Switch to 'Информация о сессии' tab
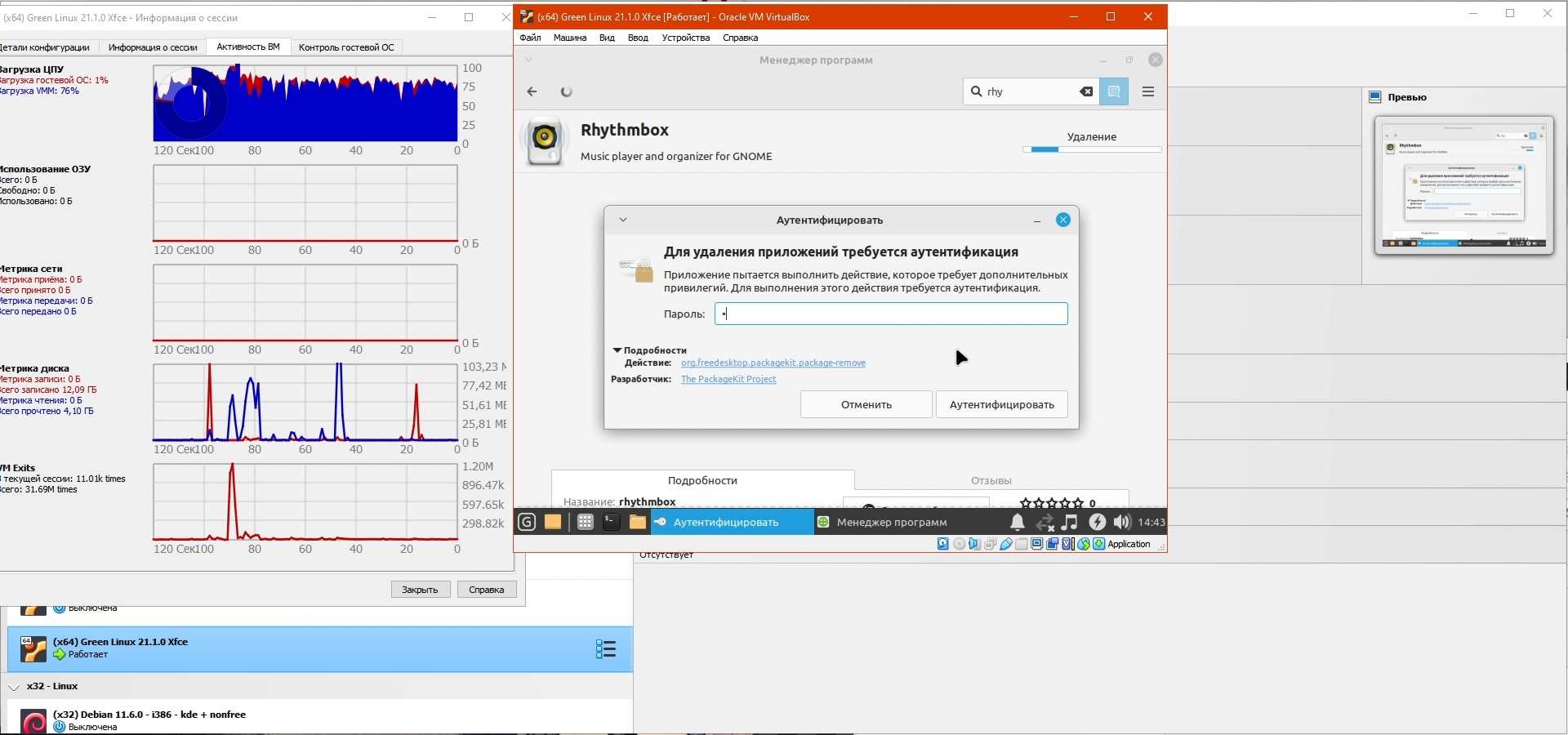Viewport: 1568px width, 735px height. (x=153, y=47)
